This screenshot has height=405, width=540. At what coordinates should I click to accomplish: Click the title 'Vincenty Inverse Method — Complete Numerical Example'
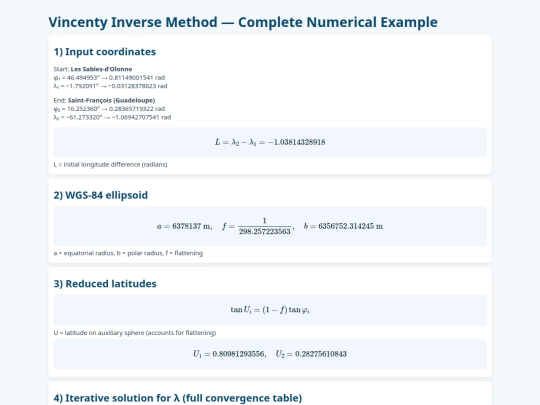[243, 22]
